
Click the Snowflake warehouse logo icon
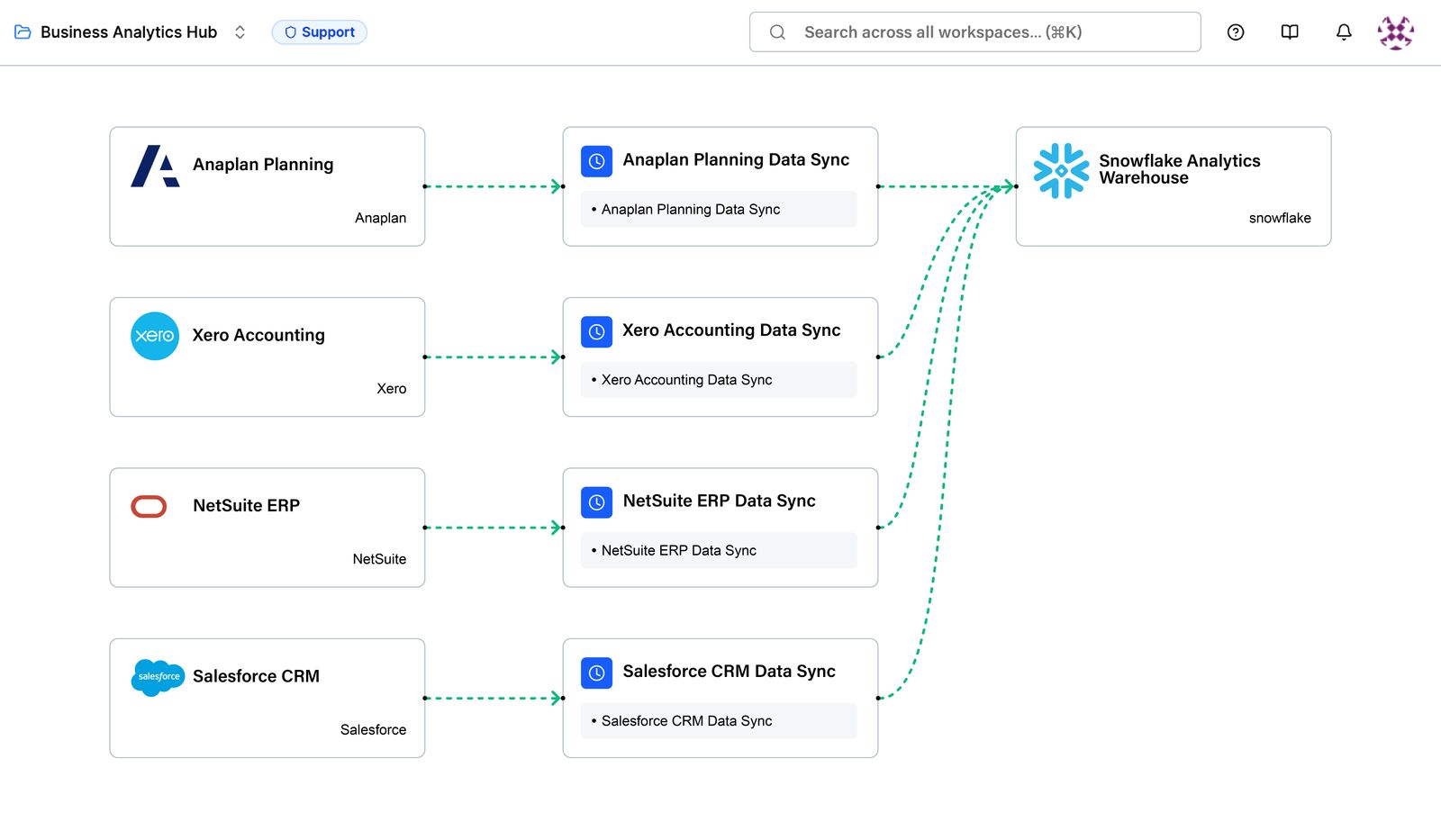pos(1063,167)
